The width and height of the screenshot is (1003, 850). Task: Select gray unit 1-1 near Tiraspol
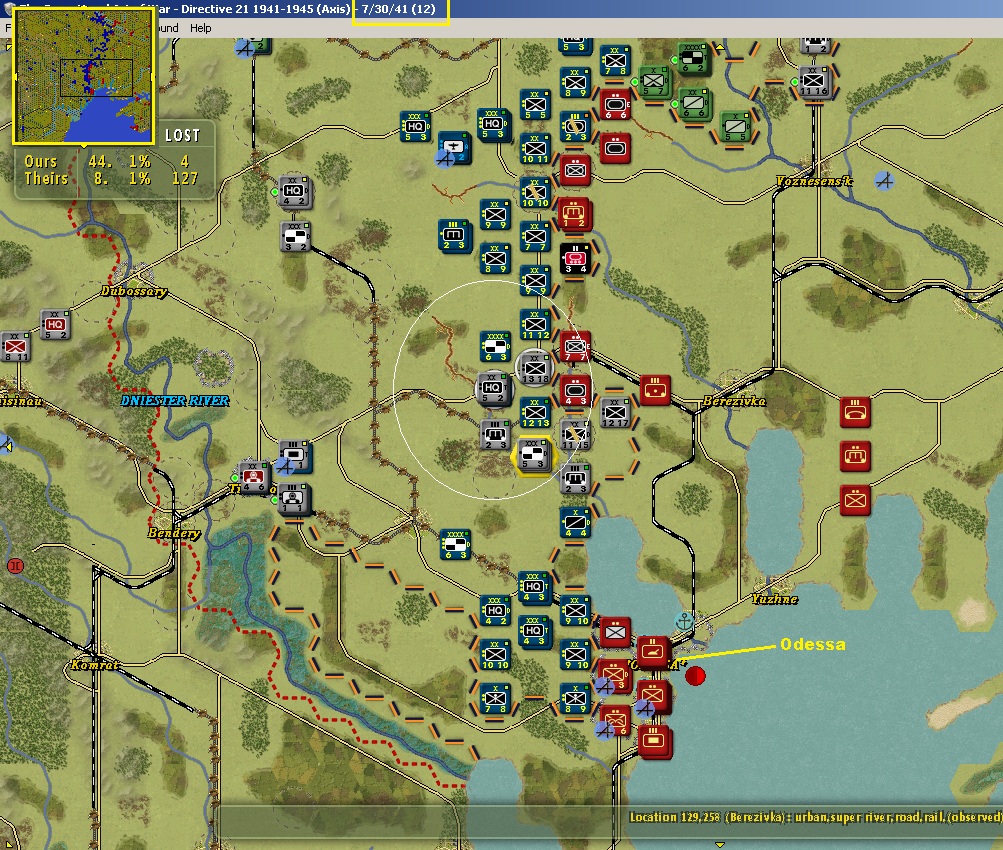(x=294, y=500)
